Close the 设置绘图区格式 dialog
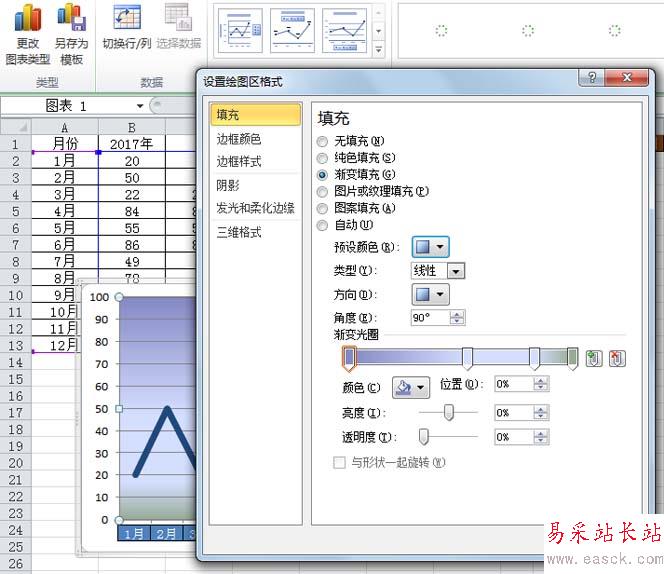Viewport: 664px width, 574px height. [x=627, y=78]
